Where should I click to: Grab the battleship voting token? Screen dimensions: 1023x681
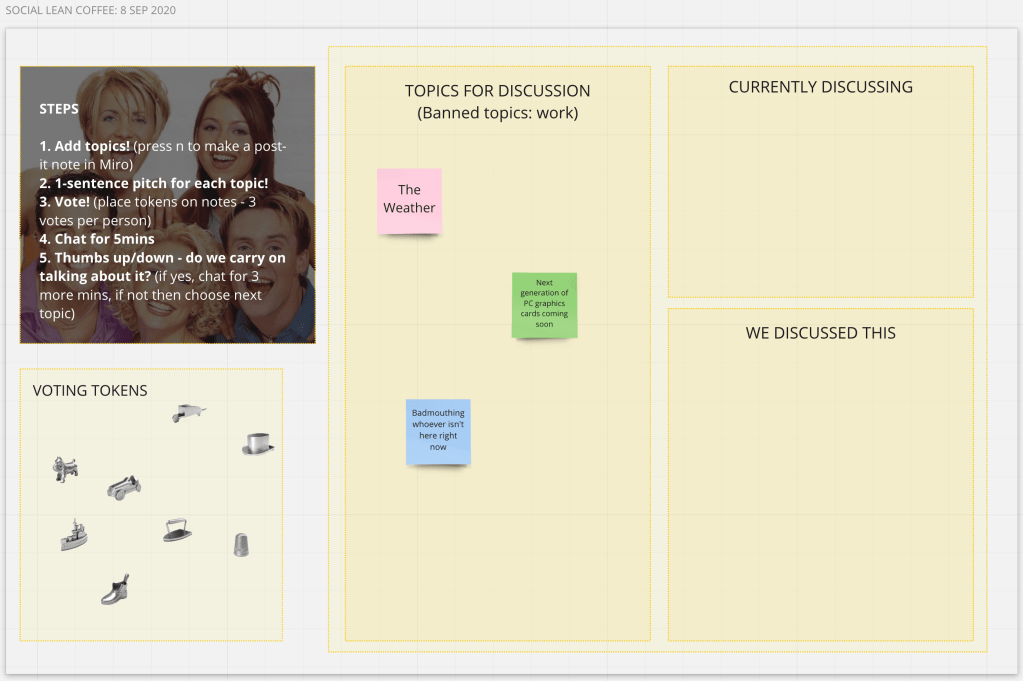74,535
